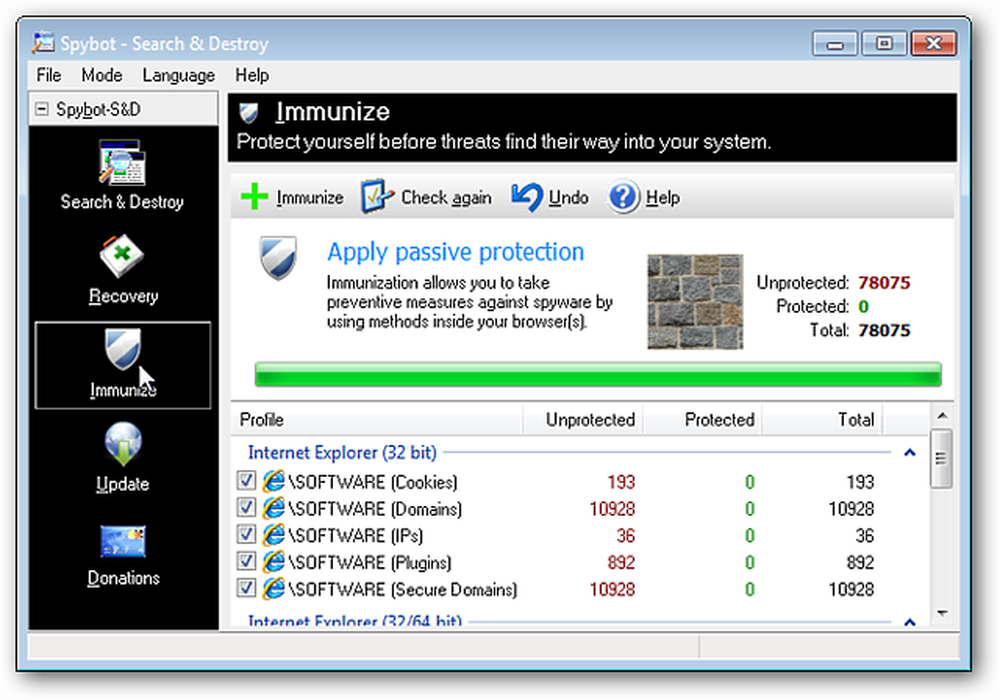This screenshot has height=700, width=1000.
Task: Click the green plus Immunize icon
Action: coord(254,196)
